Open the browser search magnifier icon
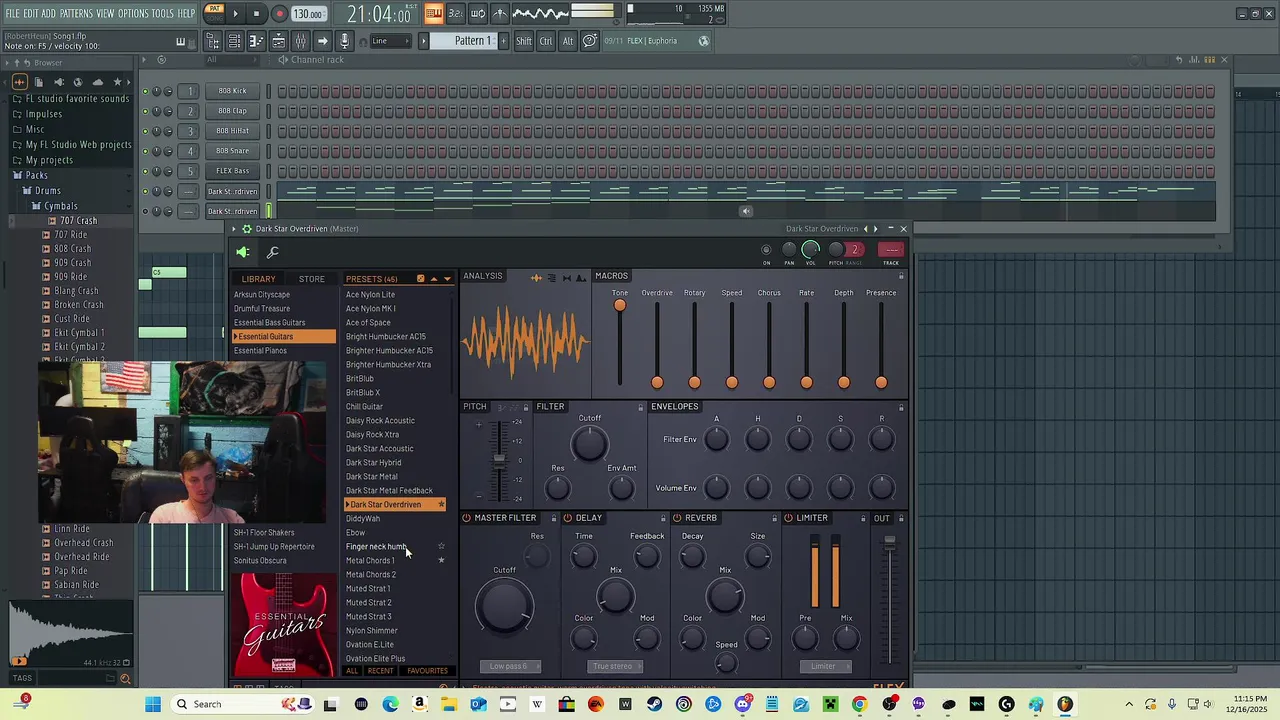 (125, 678)
